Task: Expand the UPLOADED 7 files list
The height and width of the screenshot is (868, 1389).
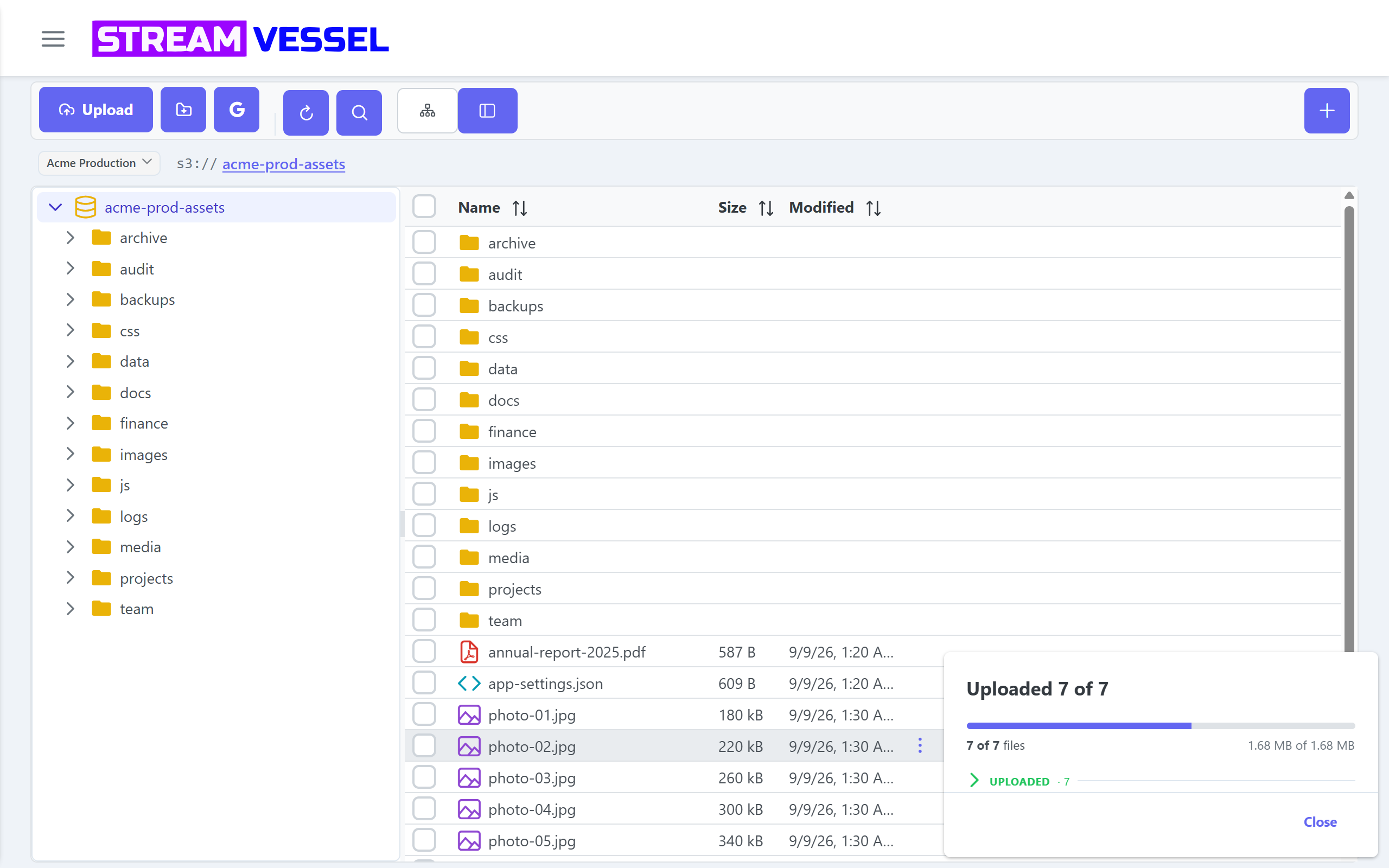Action: click(973, 780)
